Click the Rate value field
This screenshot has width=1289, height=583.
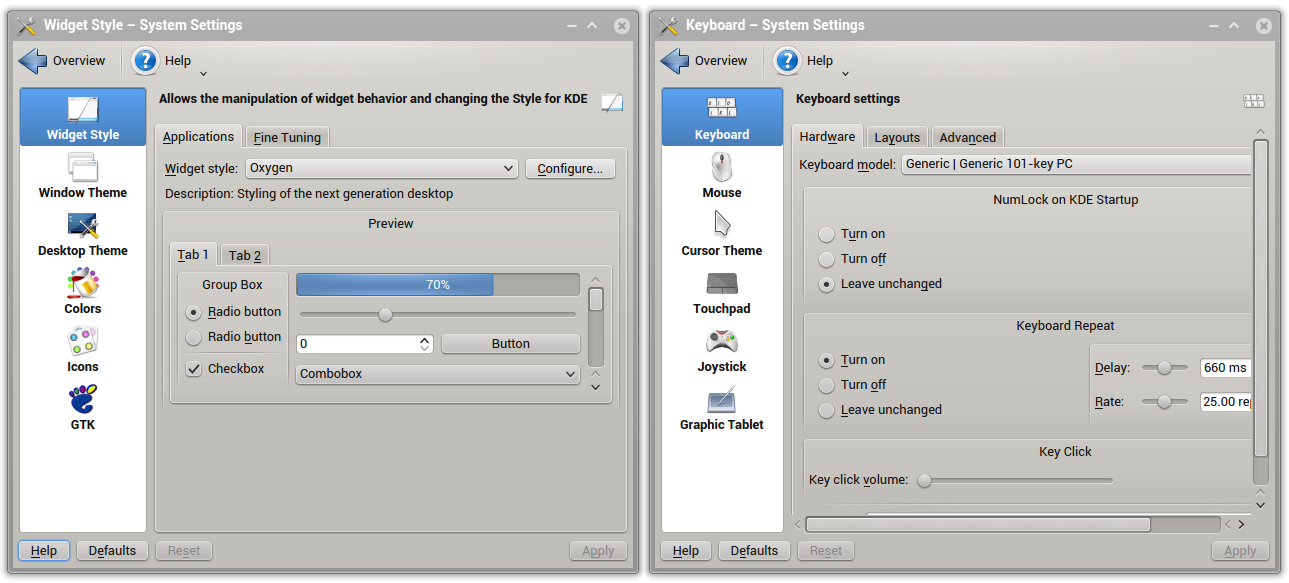coord(1226,402)
